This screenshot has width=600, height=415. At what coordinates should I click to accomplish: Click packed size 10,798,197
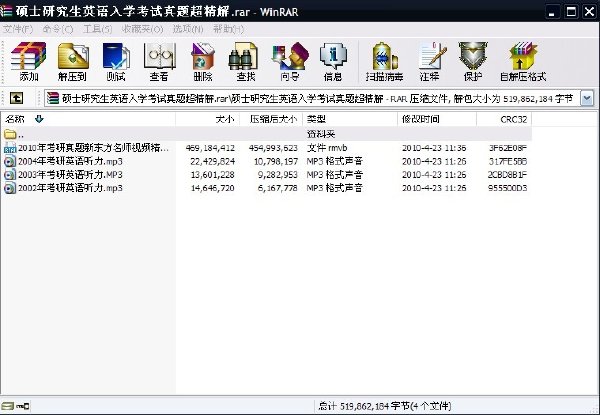[276, 161]
